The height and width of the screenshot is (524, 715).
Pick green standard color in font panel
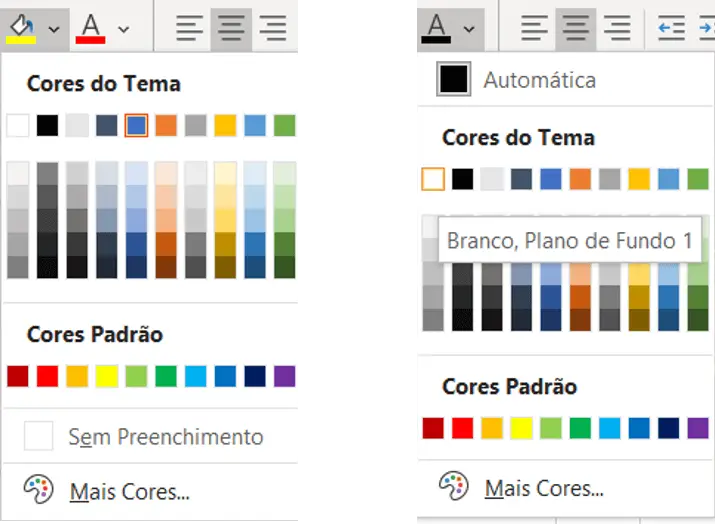coord(580,428)
